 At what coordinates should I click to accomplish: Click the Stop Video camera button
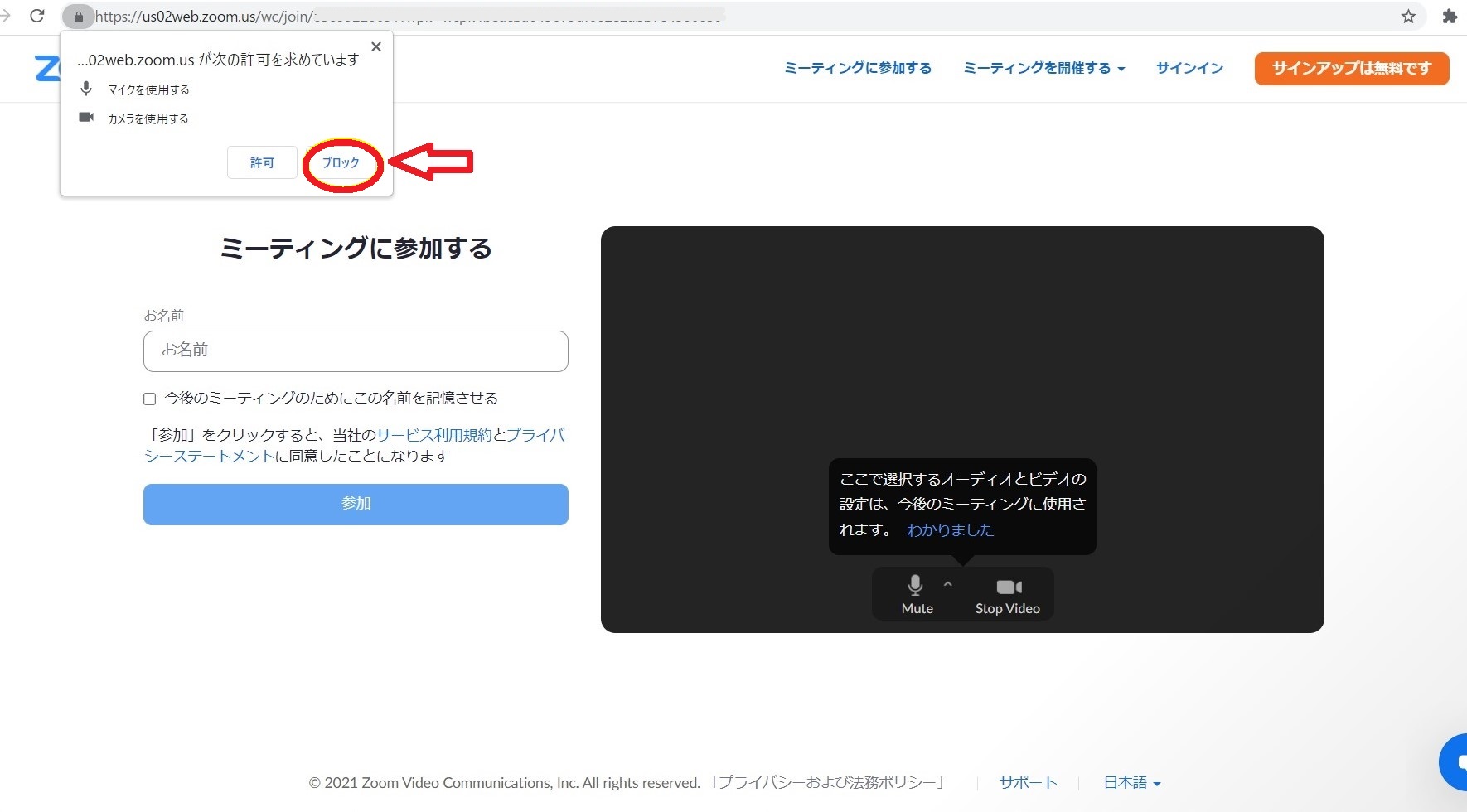[x=1008, y=596]
